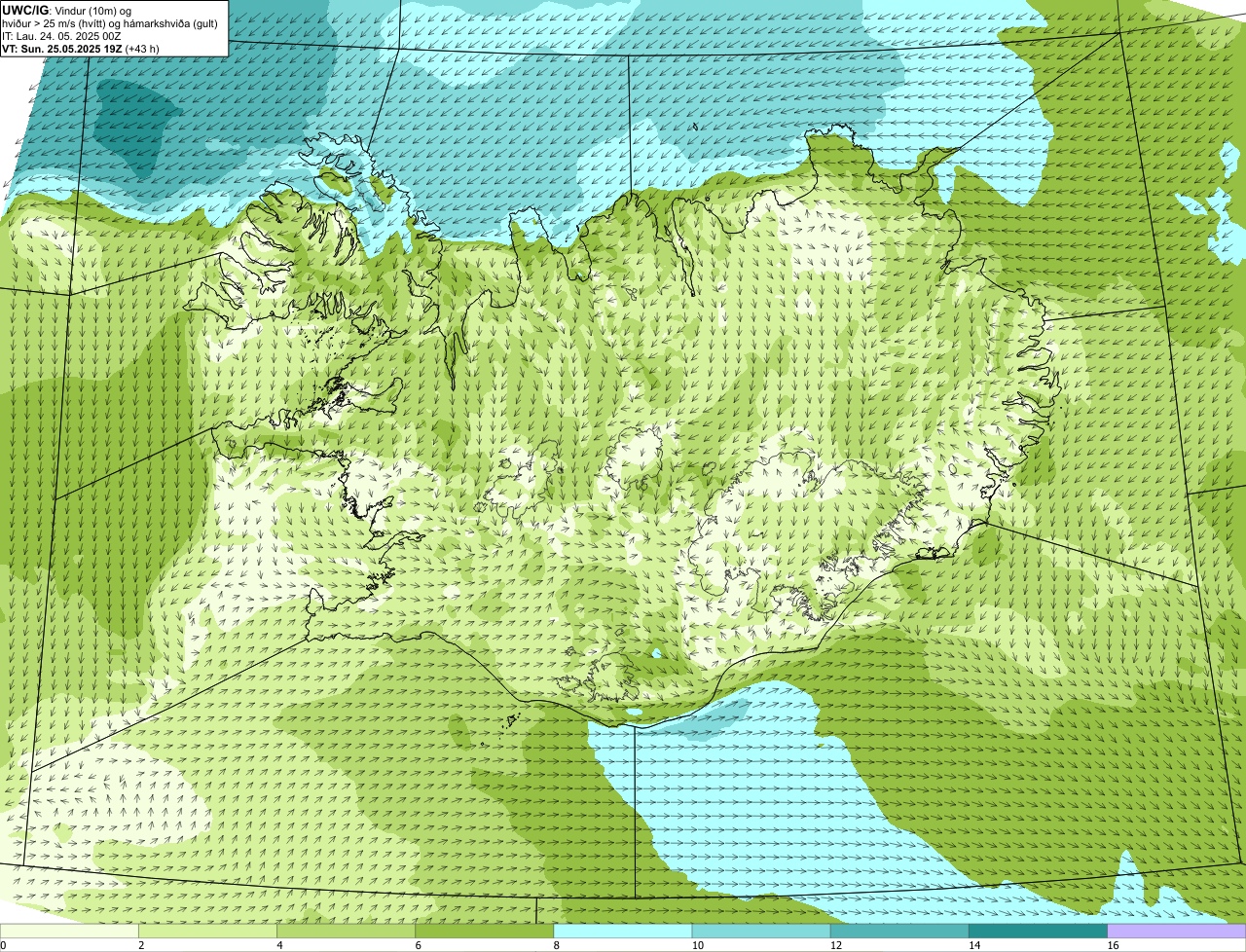Click the light green 2–4 legend swatch
The height and width of the screenshot is (952, 1246).
click(x=209, y=932)
